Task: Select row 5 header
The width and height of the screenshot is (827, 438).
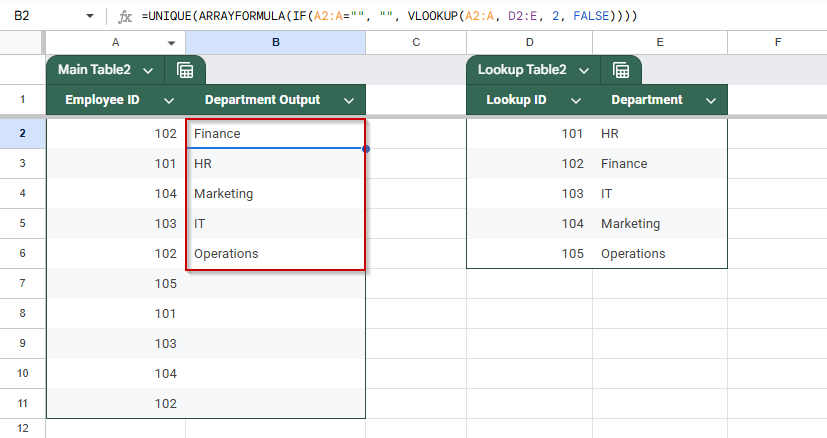Action: click(22, 223)
